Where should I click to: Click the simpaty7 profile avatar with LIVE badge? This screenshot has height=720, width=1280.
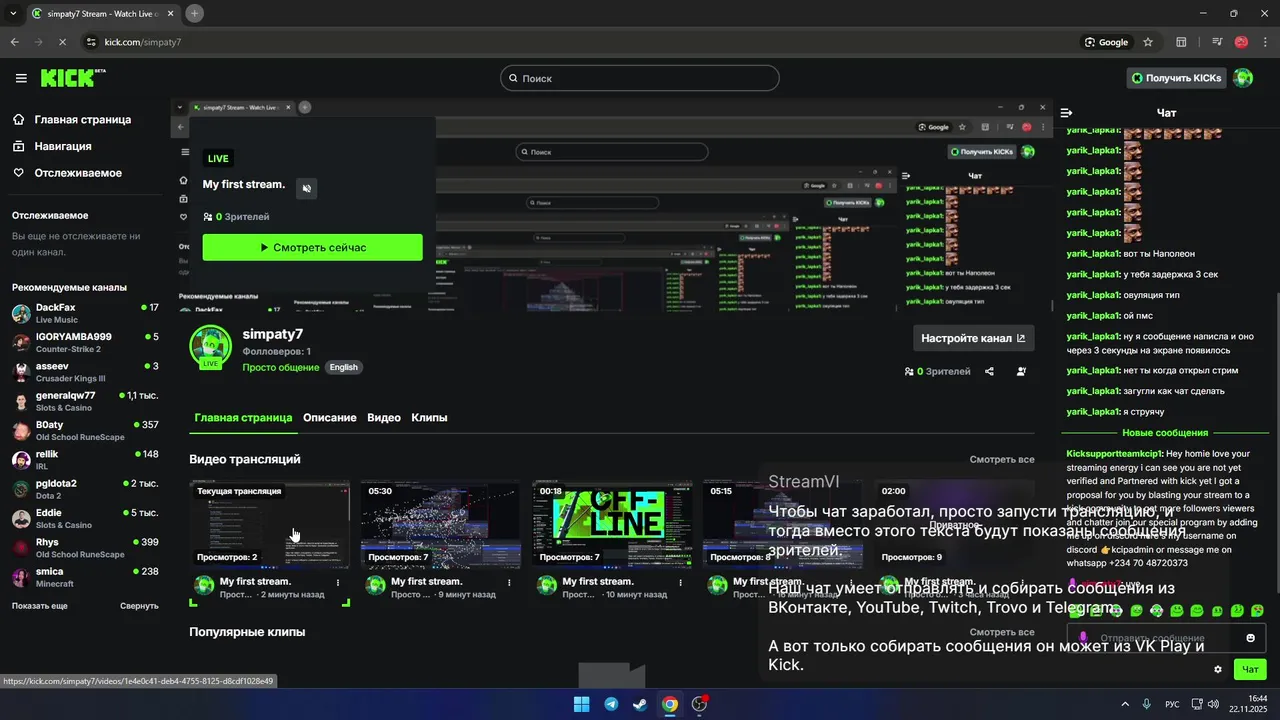(210, 347)
